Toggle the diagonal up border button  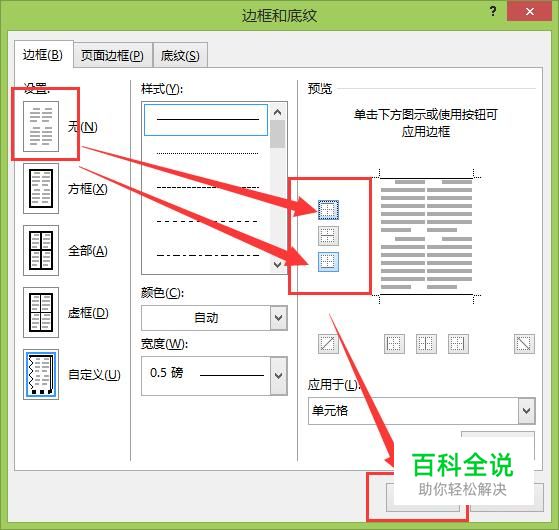tap(328, 344)
